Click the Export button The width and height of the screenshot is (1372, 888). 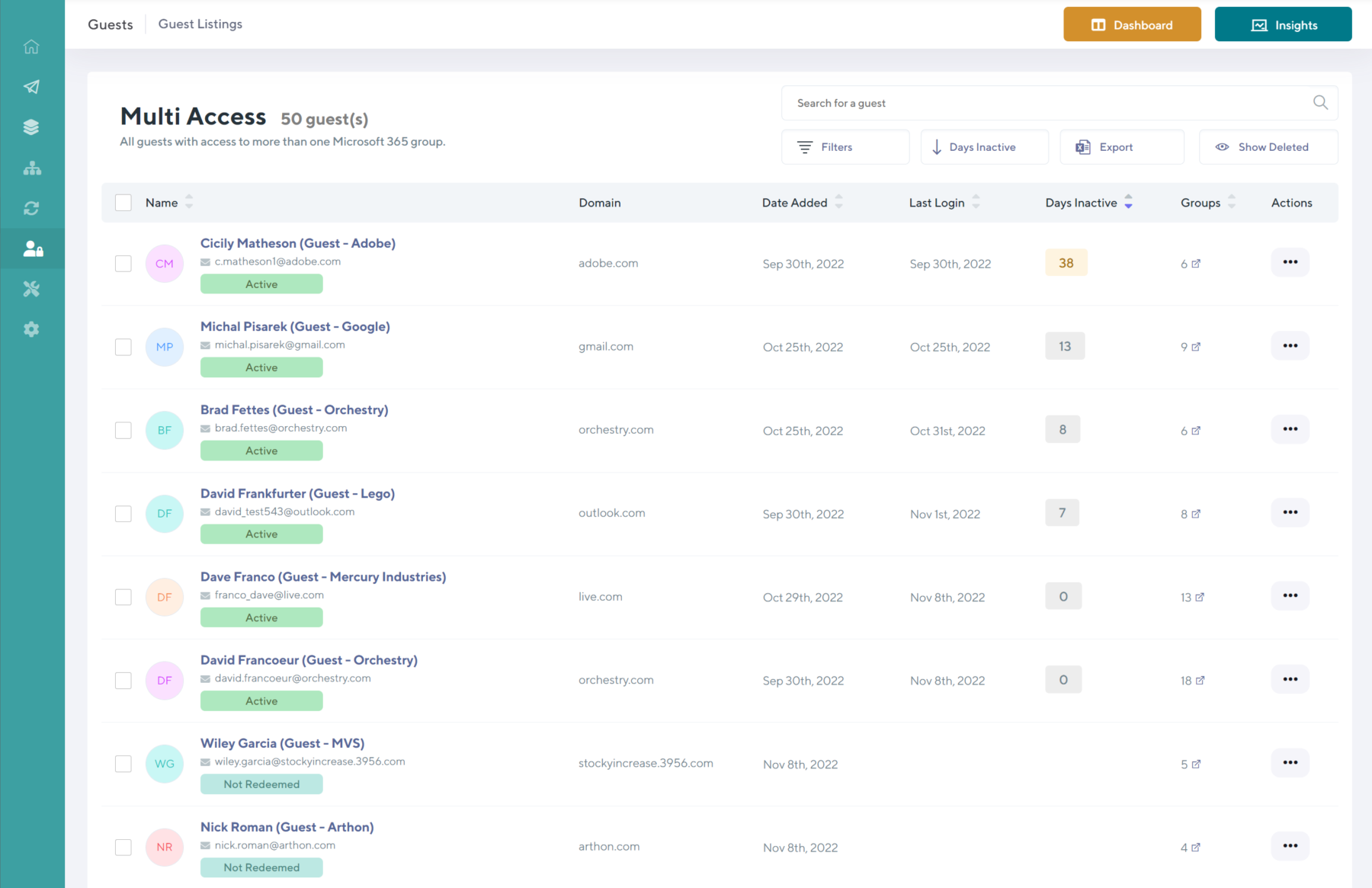point(1121,146)
